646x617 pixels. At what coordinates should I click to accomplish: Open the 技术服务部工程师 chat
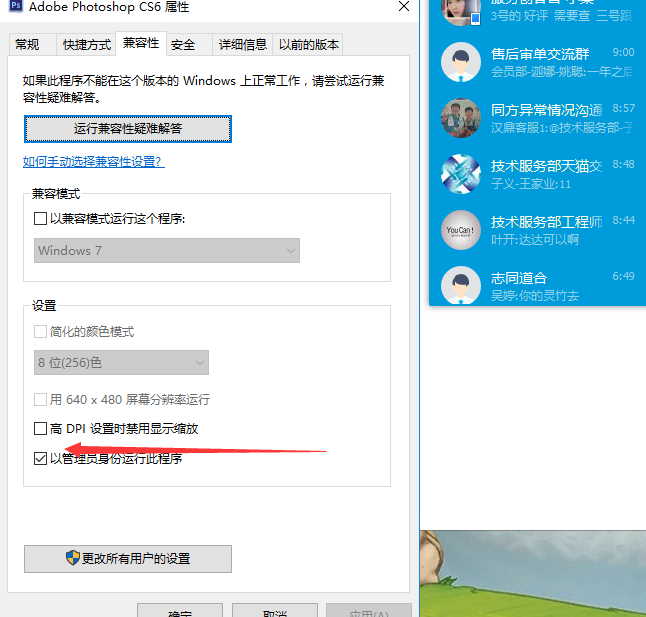[537, 230]
